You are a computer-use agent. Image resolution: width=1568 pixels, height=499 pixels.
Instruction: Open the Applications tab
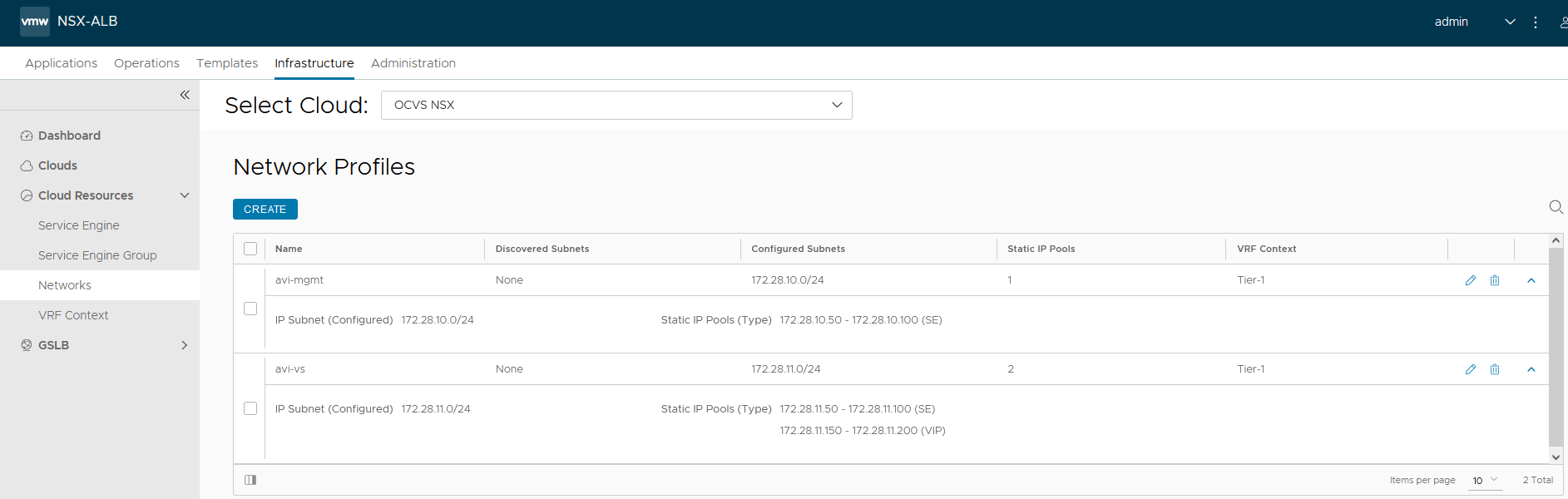[62, 63]
